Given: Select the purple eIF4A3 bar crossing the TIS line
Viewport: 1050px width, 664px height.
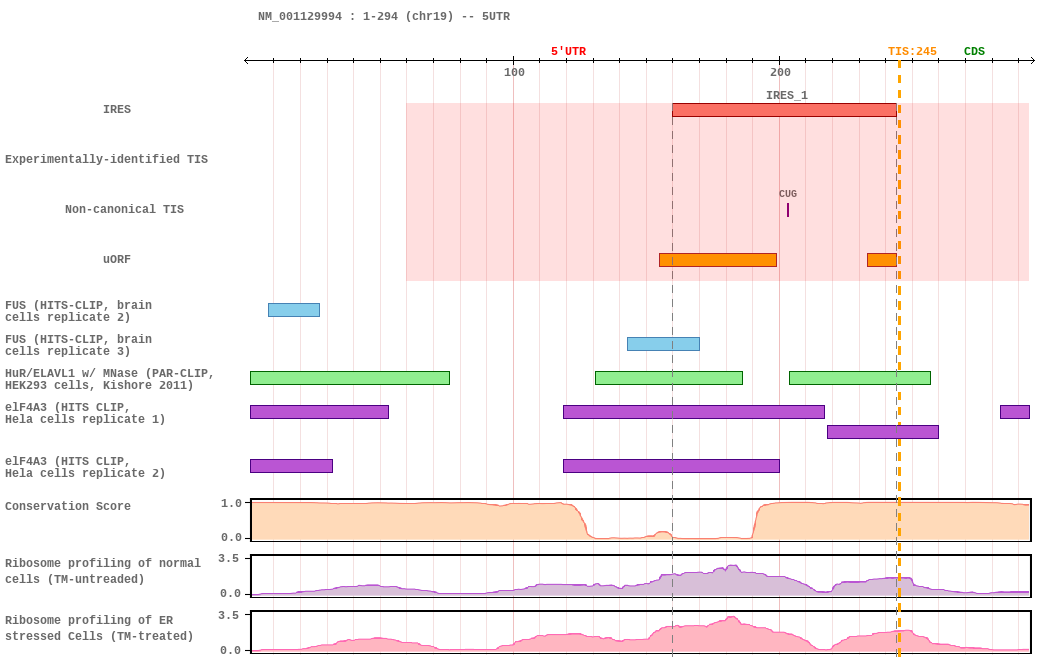Looking at the screenshot, I should (883, 432).
